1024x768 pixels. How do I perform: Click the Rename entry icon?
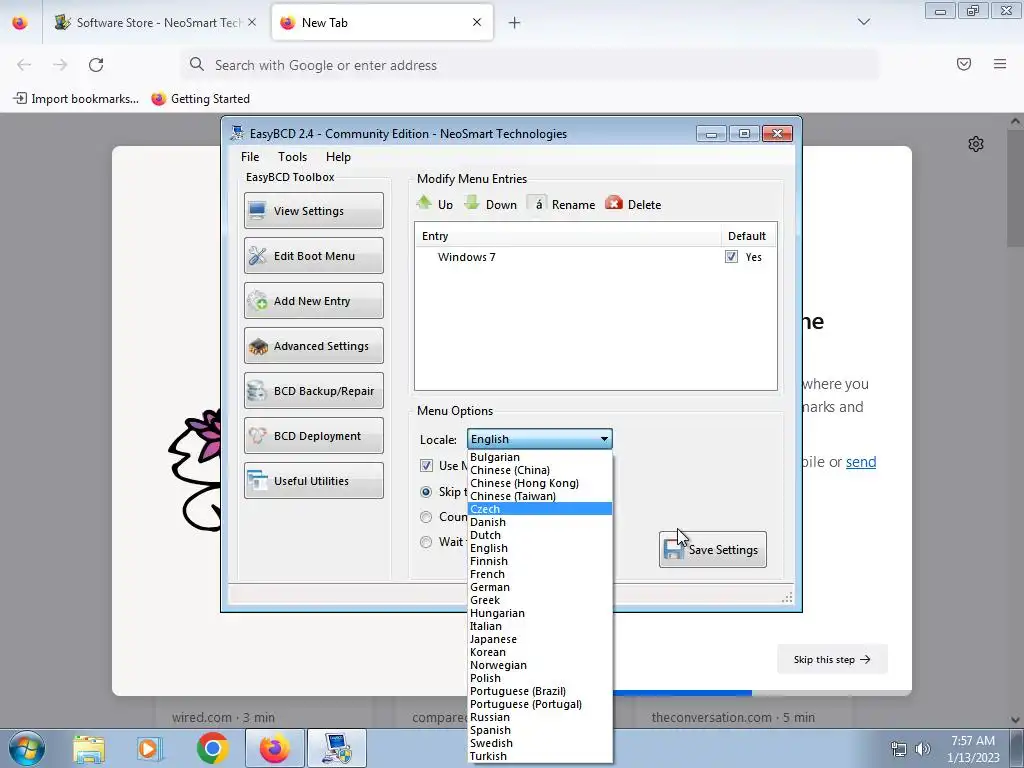[x=537, y=204]
